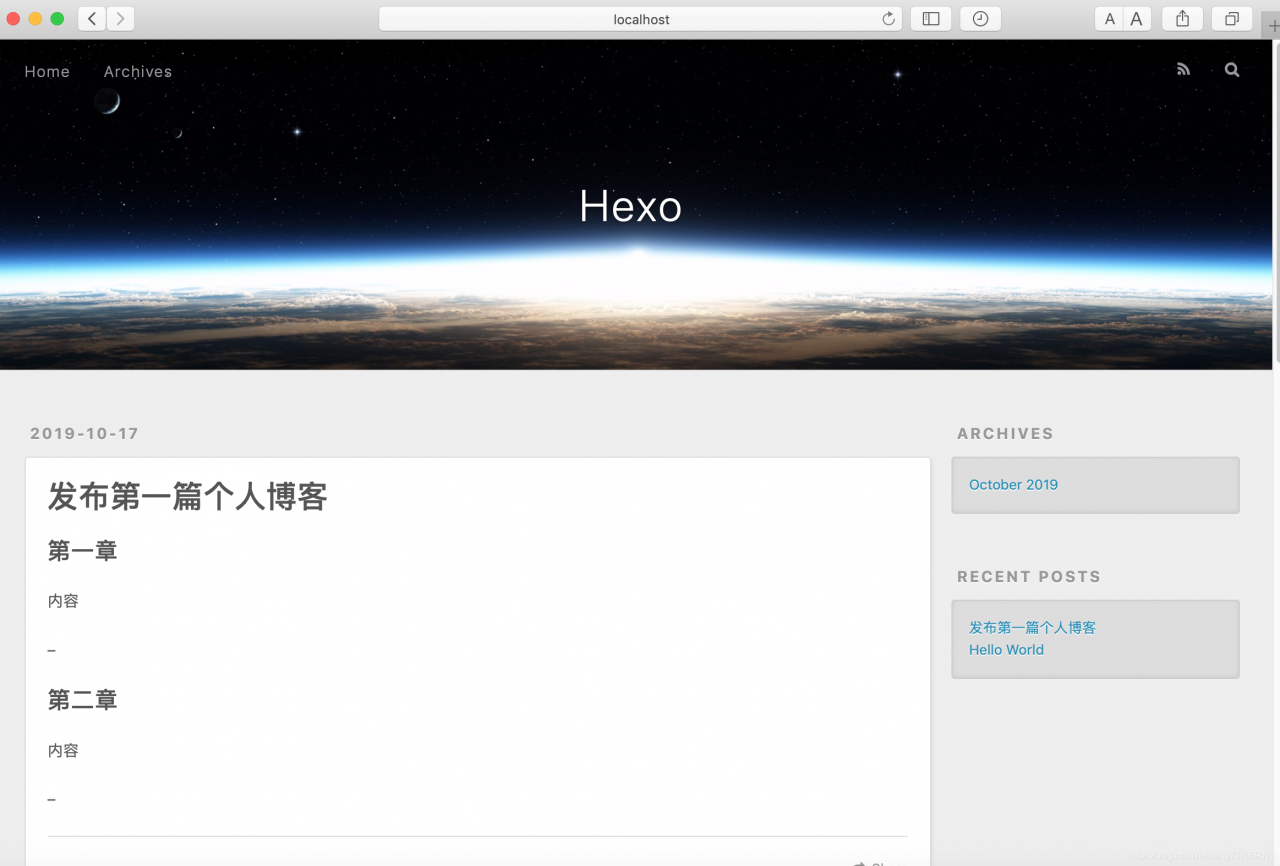Go back using the back arrow
The image size is (1280, 866).
[91, 18]
